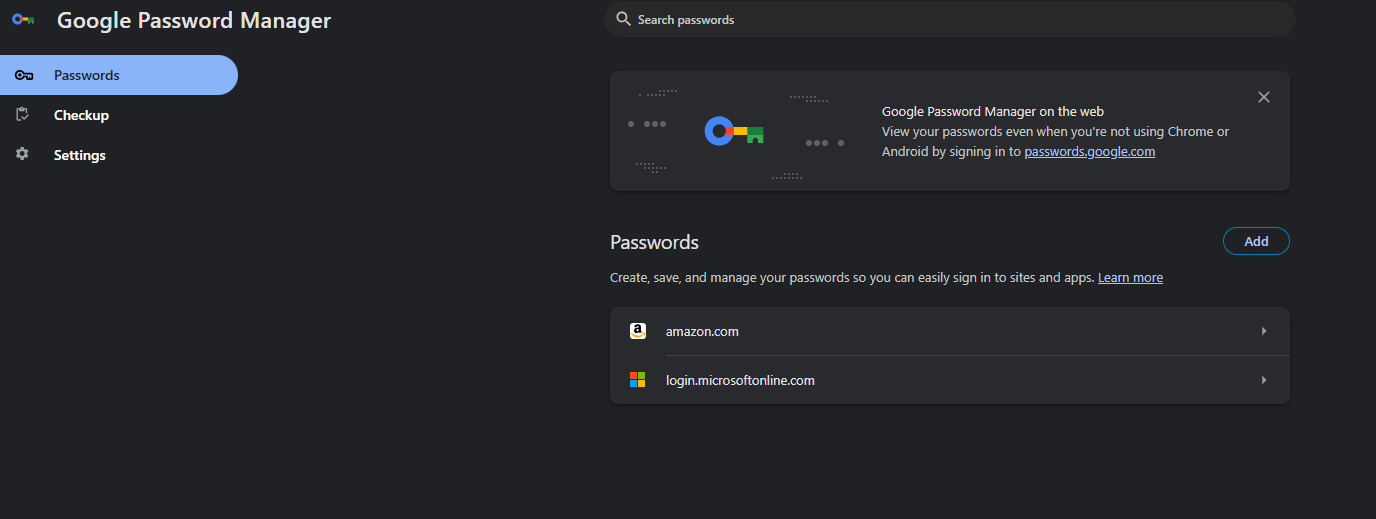Click the Passwords section heading
The width and height of the screenshot is (1376, 519).
pyautogui.click(x=654, y=242)
